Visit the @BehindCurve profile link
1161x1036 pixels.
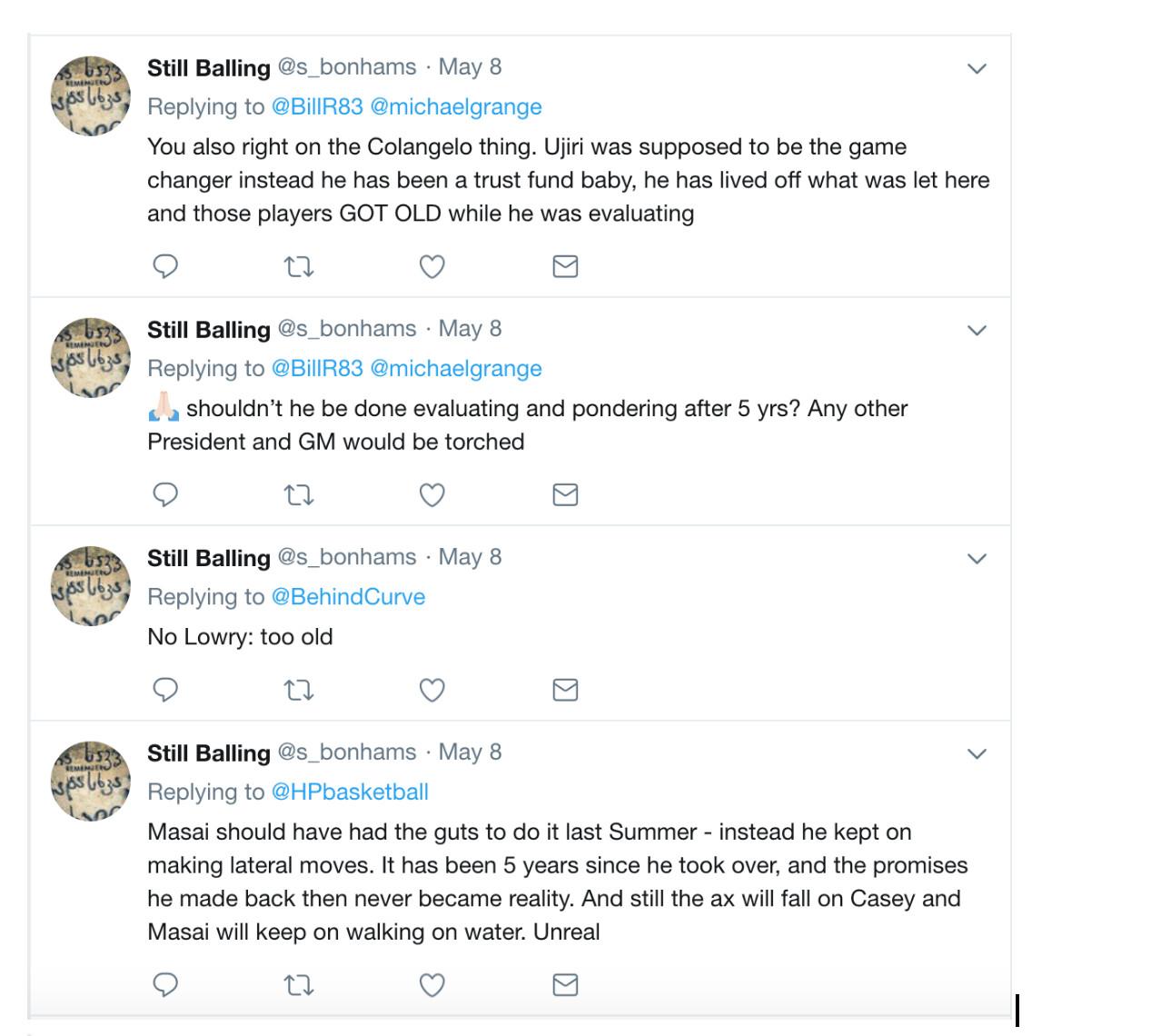pos(348,596)
